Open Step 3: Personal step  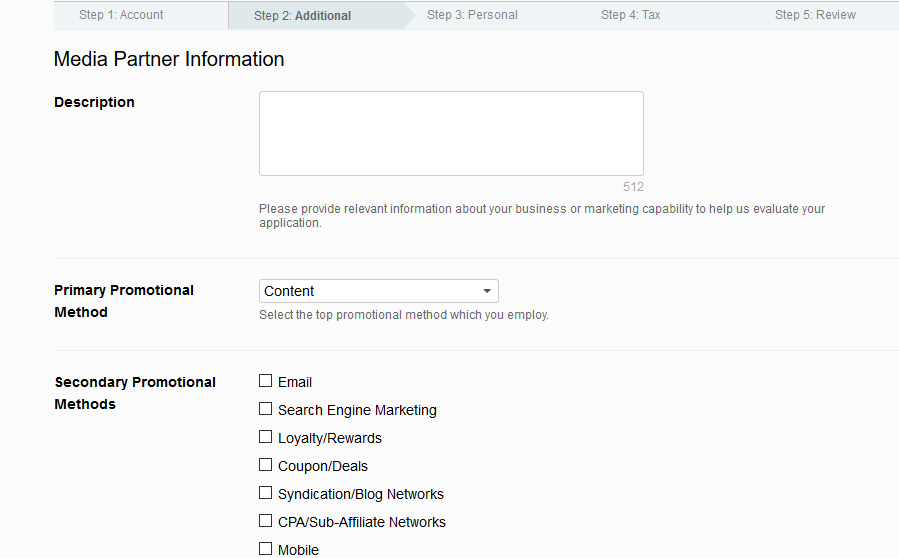coord(472,15)
